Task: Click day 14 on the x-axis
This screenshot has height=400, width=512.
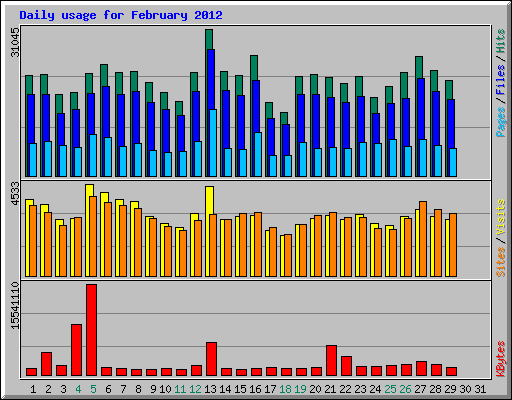Action: (x=225, y=389)
